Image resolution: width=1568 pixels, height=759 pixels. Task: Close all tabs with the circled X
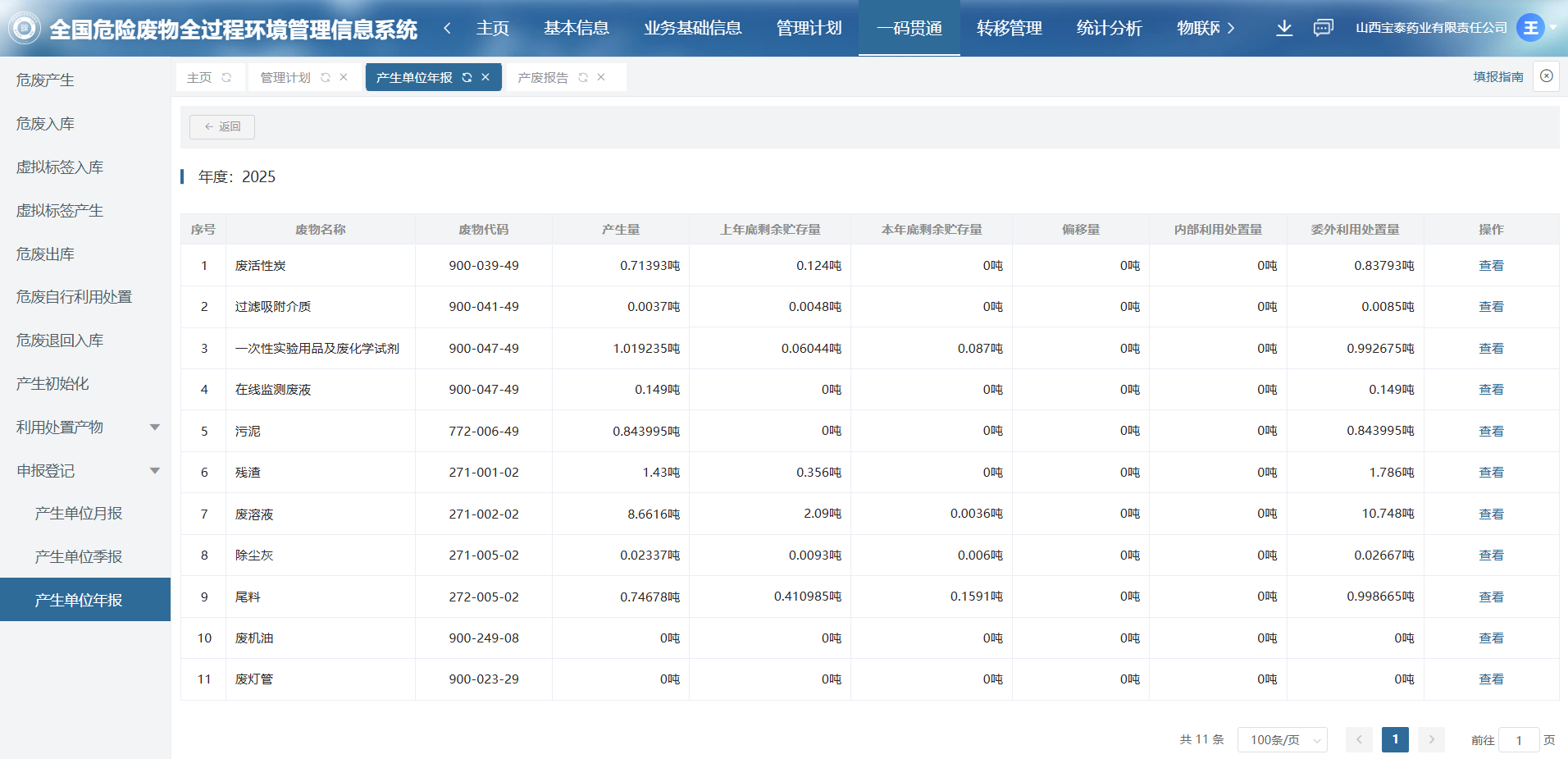pos(1547,76)
